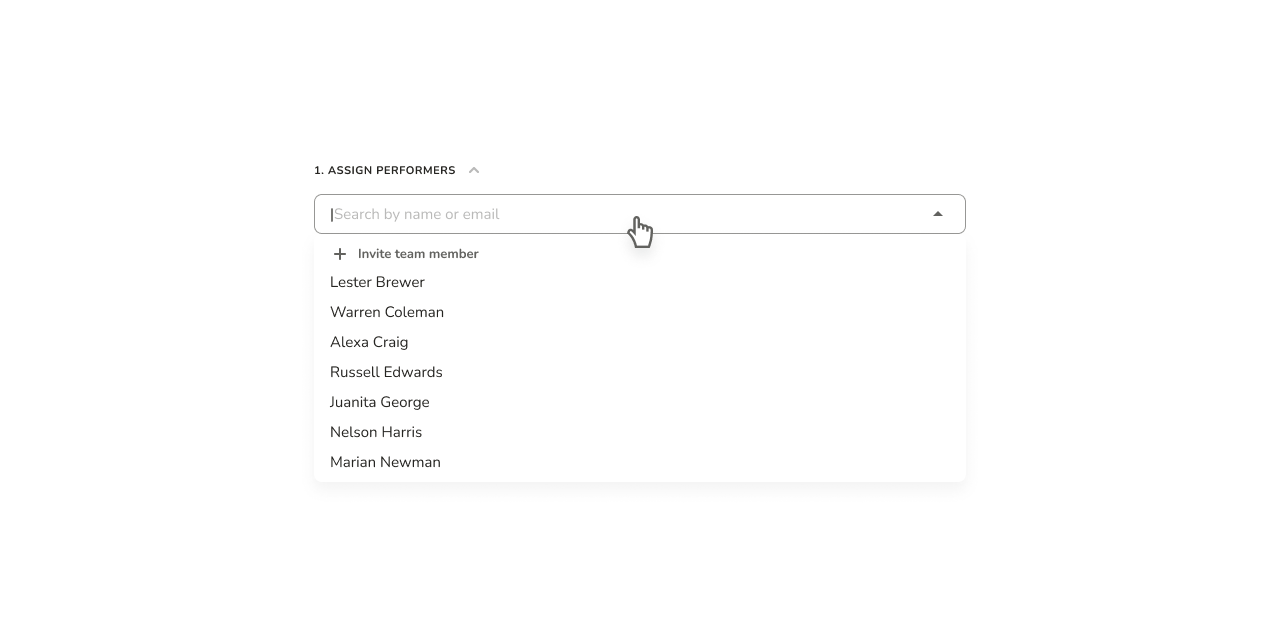Add Warren Coleman to performers

pos(640,312)
